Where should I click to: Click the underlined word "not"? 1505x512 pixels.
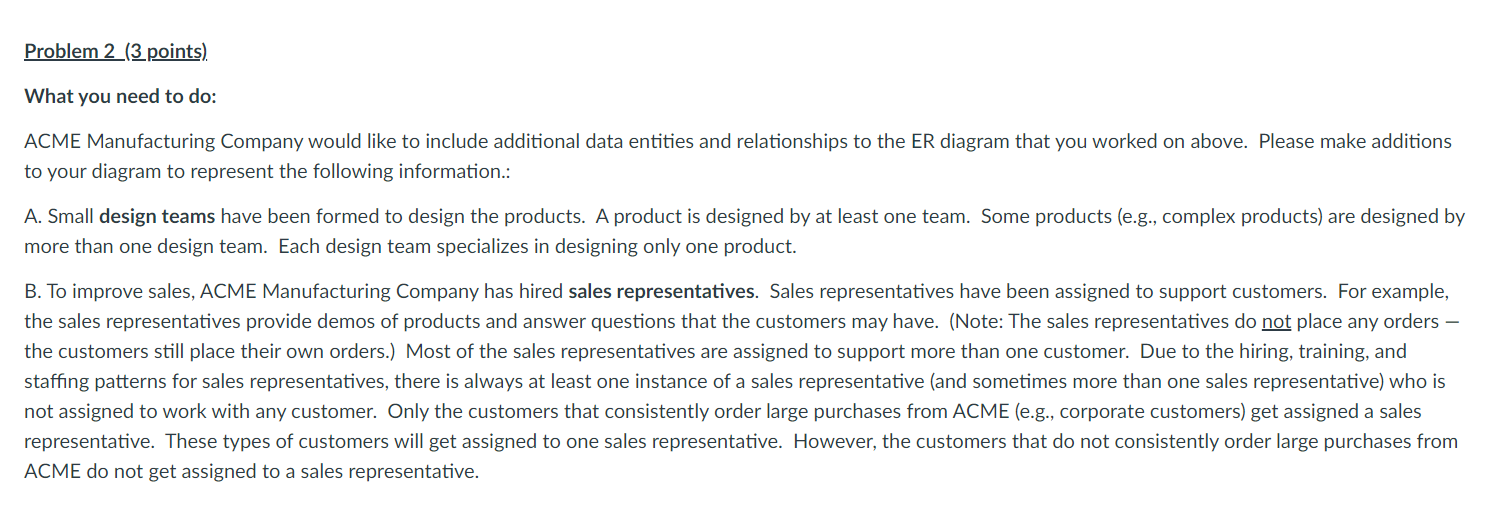[x=1276, y=321]
